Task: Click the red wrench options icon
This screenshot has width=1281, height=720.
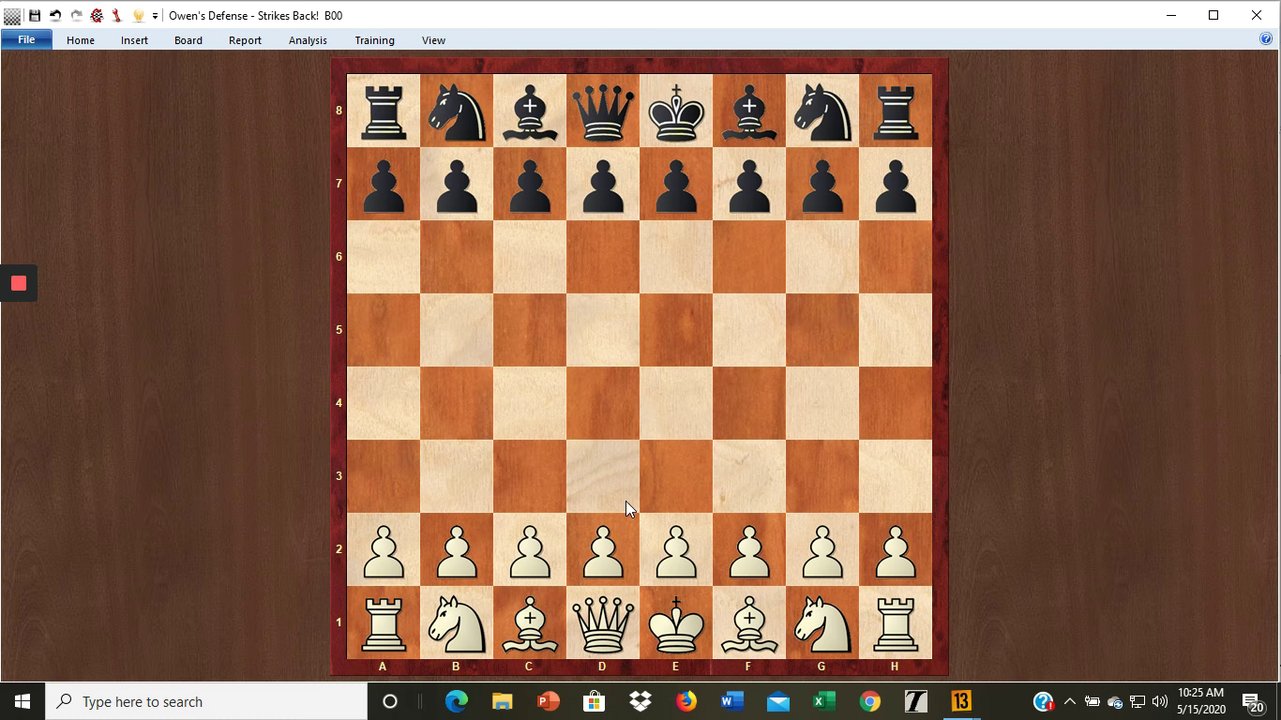Action: click(116, 16)
